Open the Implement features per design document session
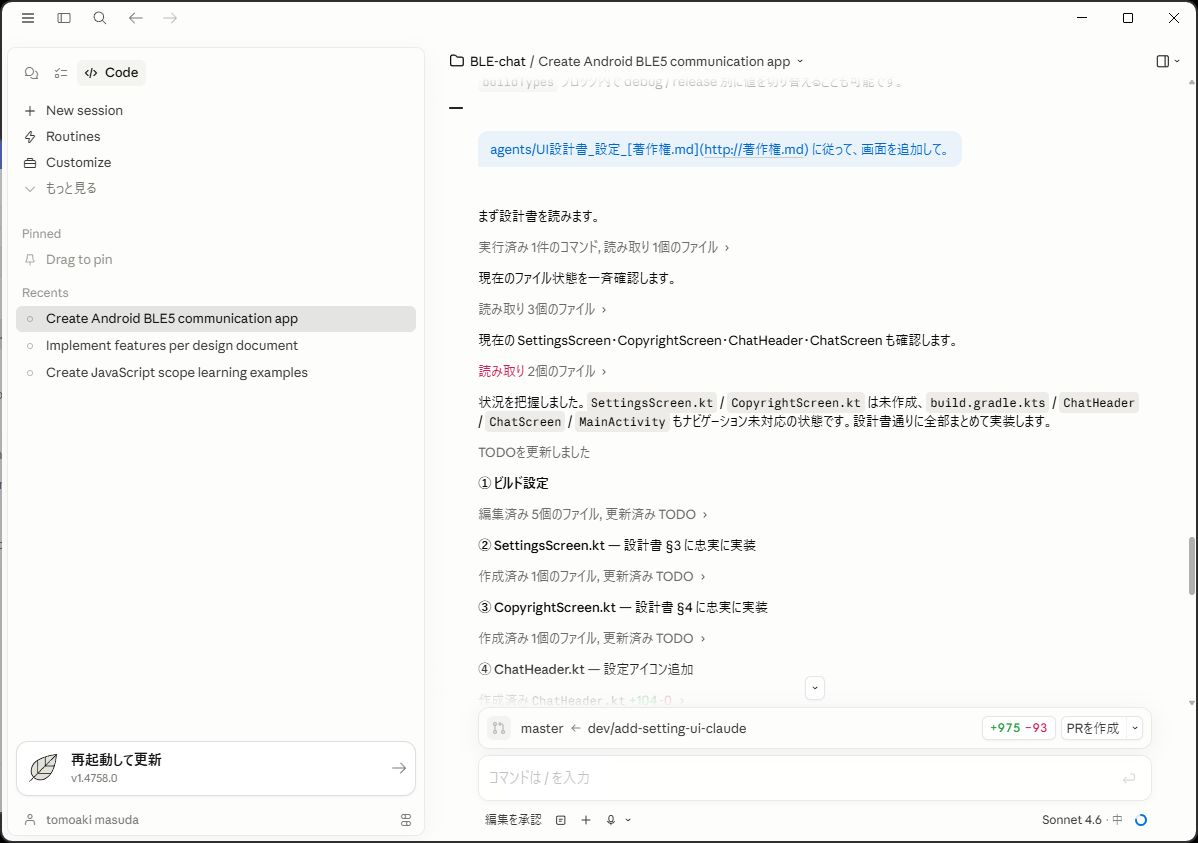The width and height of the screenshot is (1198, 843). pyautogui.click(x=172, y=346)
